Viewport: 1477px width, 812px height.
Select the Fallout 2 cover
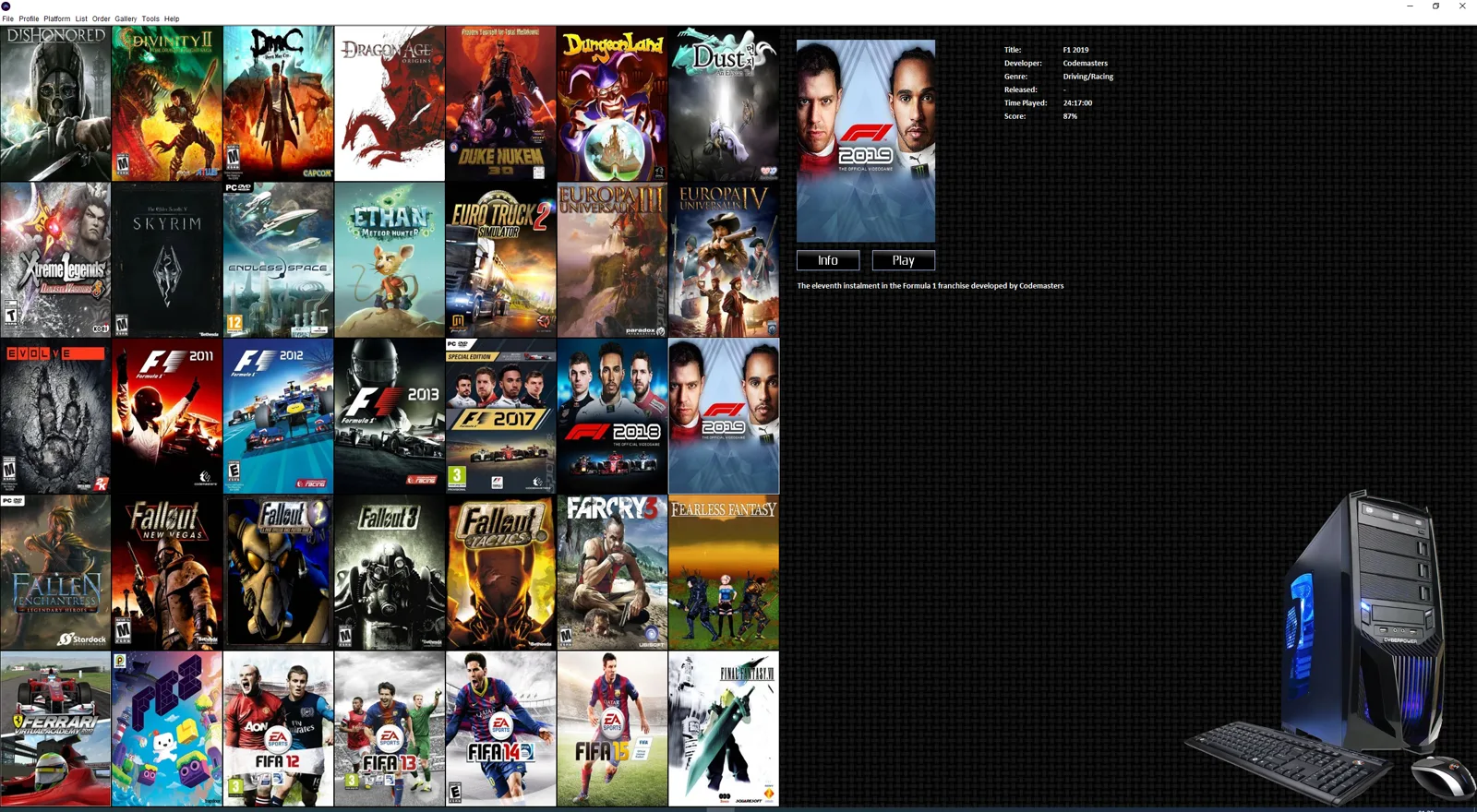click(278, 572)
